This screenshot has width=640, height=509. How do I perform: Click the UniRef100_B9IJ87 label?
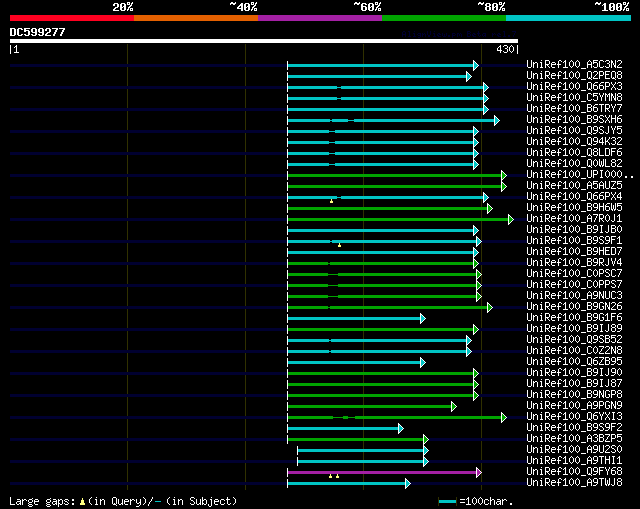pos(574,384)
